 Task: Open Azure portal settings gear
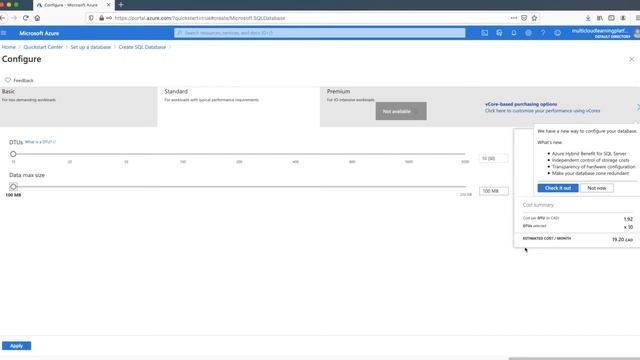[x=528, y=33]
